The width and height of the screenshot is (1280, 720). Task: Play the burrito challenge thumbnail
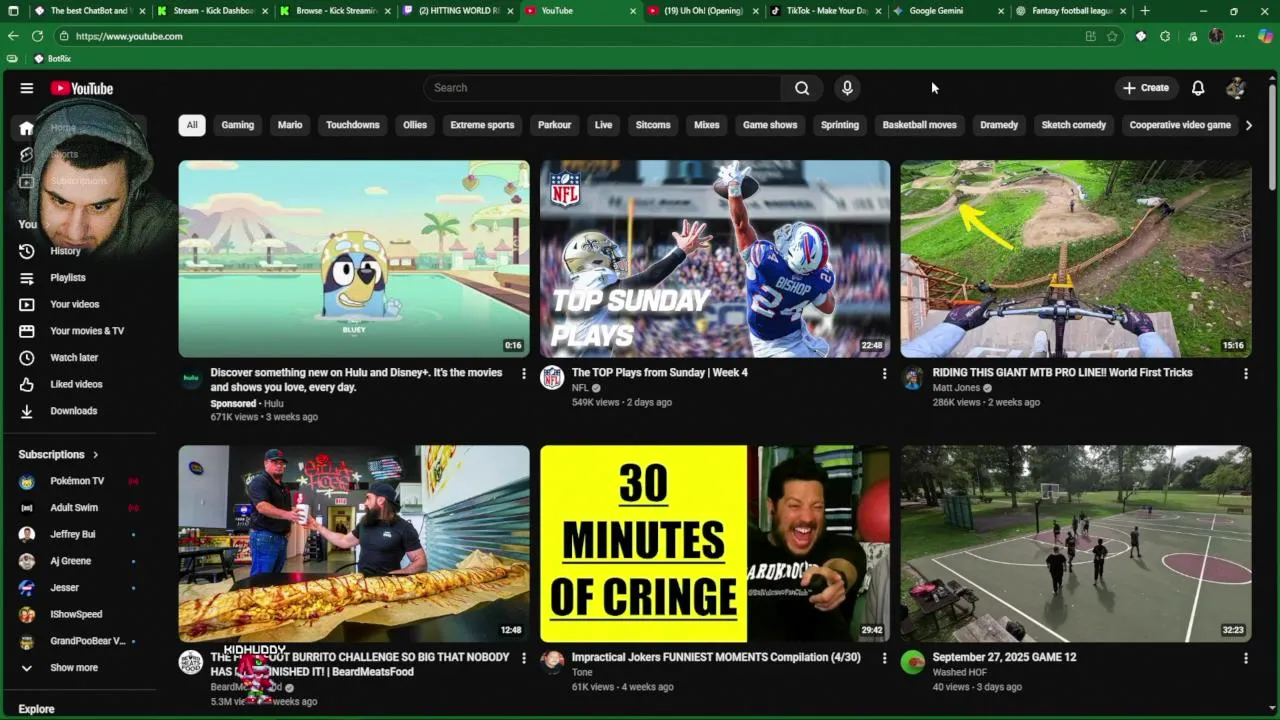pyautogui.click(x=354, y=544)
